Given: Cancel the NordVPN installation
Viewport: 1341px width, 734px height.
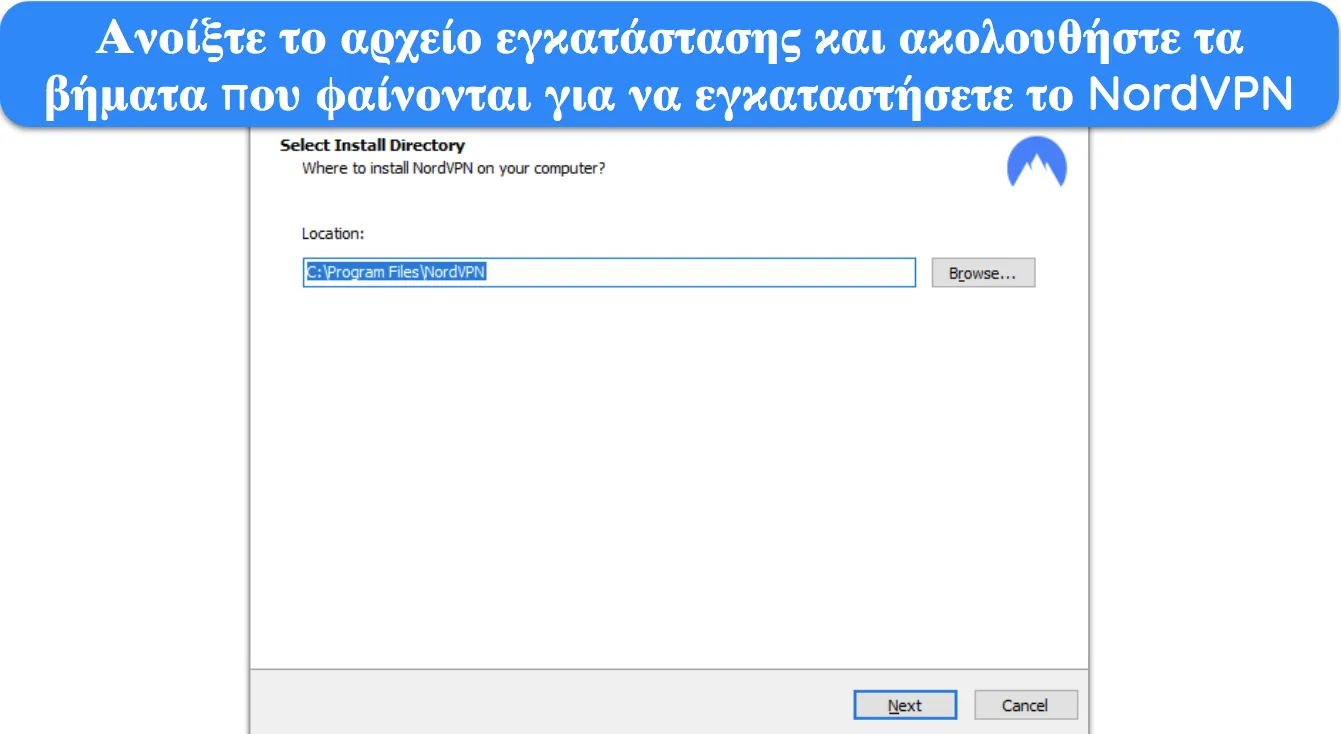Looking at the screenshot, I should click(1026, 705).
